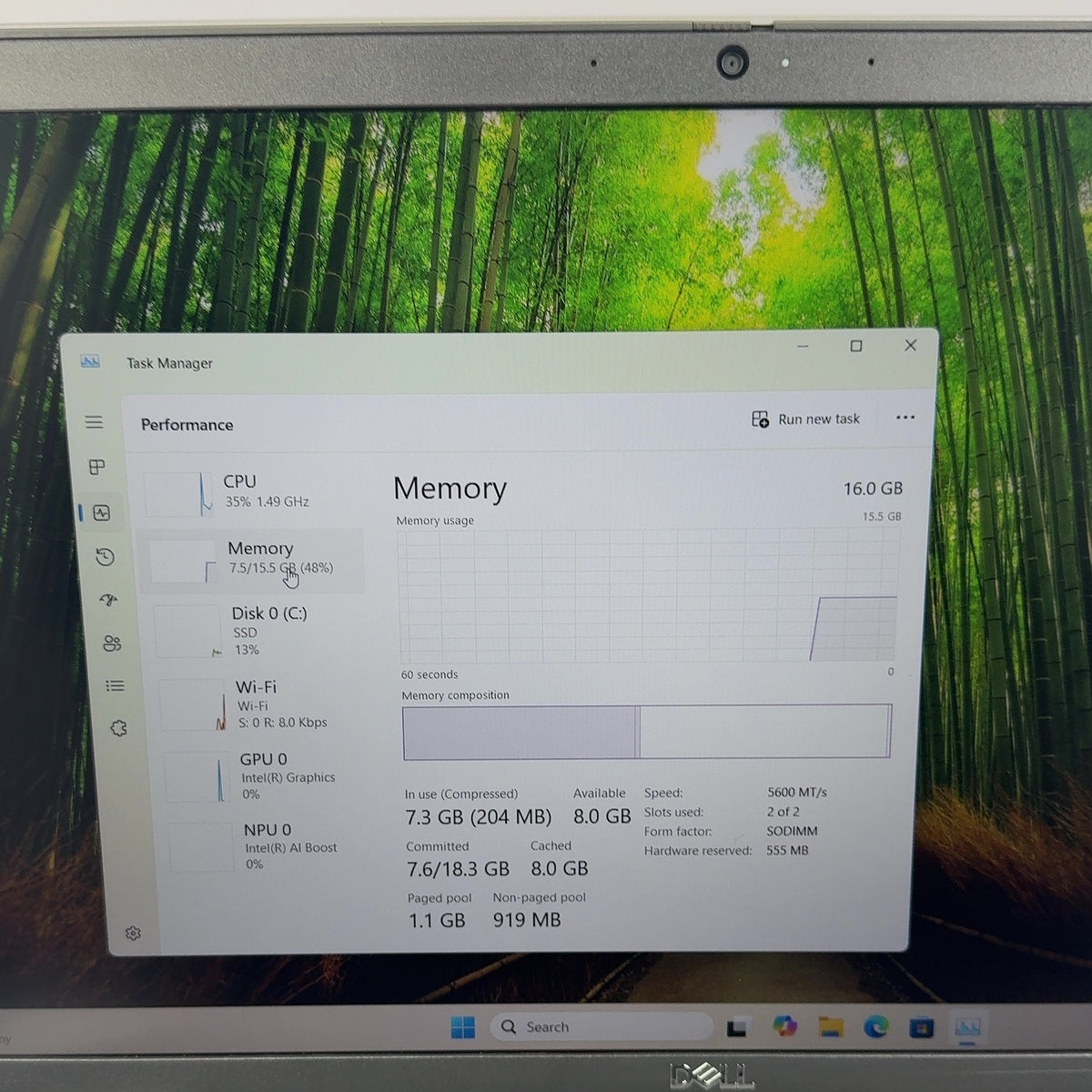This screenshot has width=1092, height=1092.
Task: Click the In use value 7.3 GB (204 MB)
Action: 479,817
